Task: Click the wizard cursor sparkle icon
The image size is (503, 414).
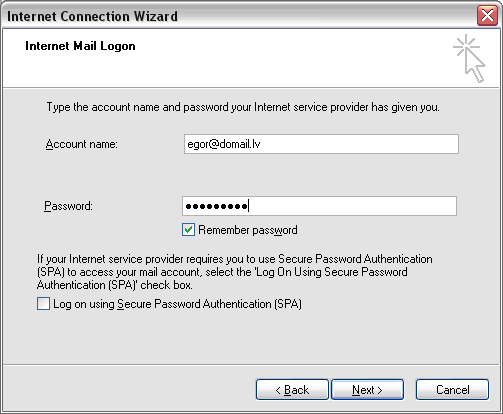Action: (469, 58)
